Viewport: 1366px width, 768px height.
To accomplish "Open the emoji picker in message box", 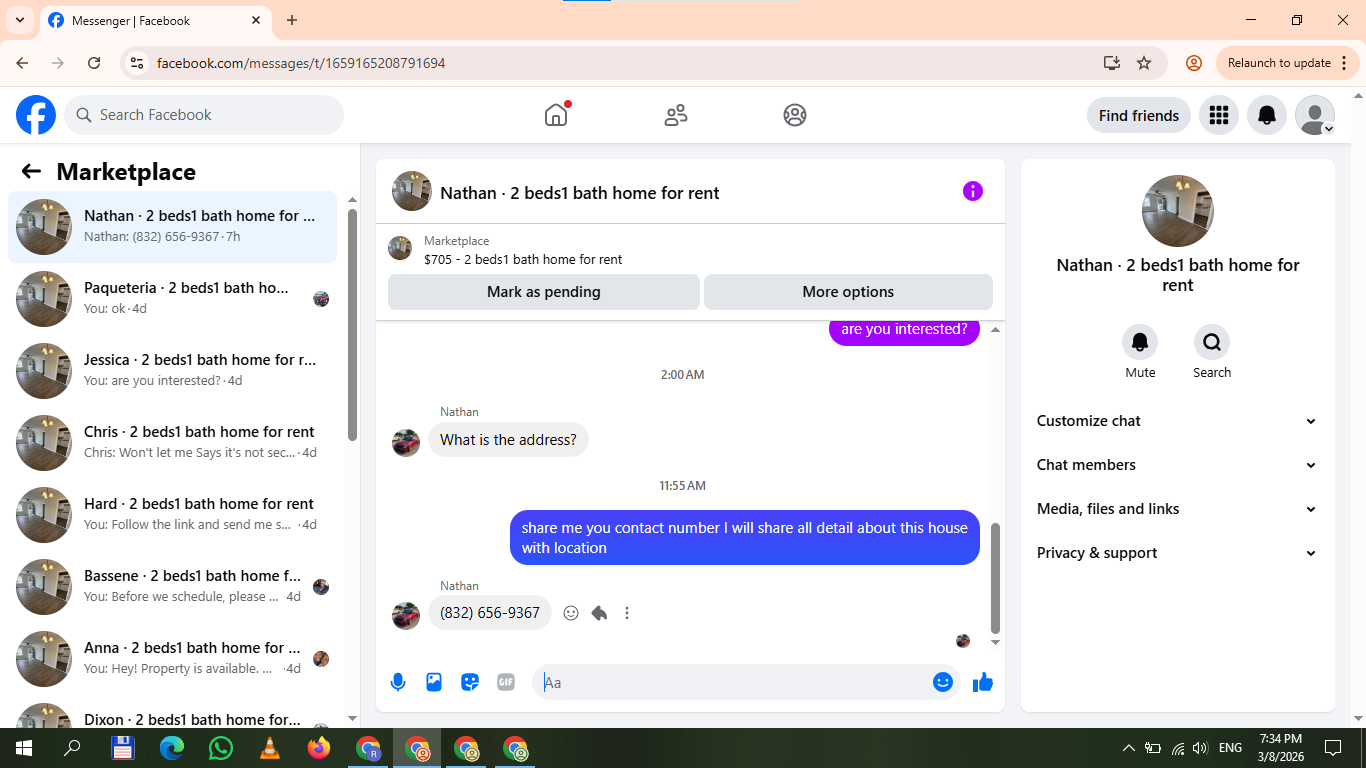I will tap(942, 682).
